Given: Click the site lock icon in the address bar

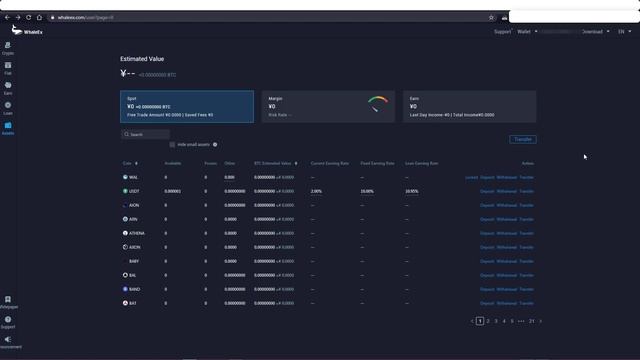Looking at the screenshot, I should point(52,18).
